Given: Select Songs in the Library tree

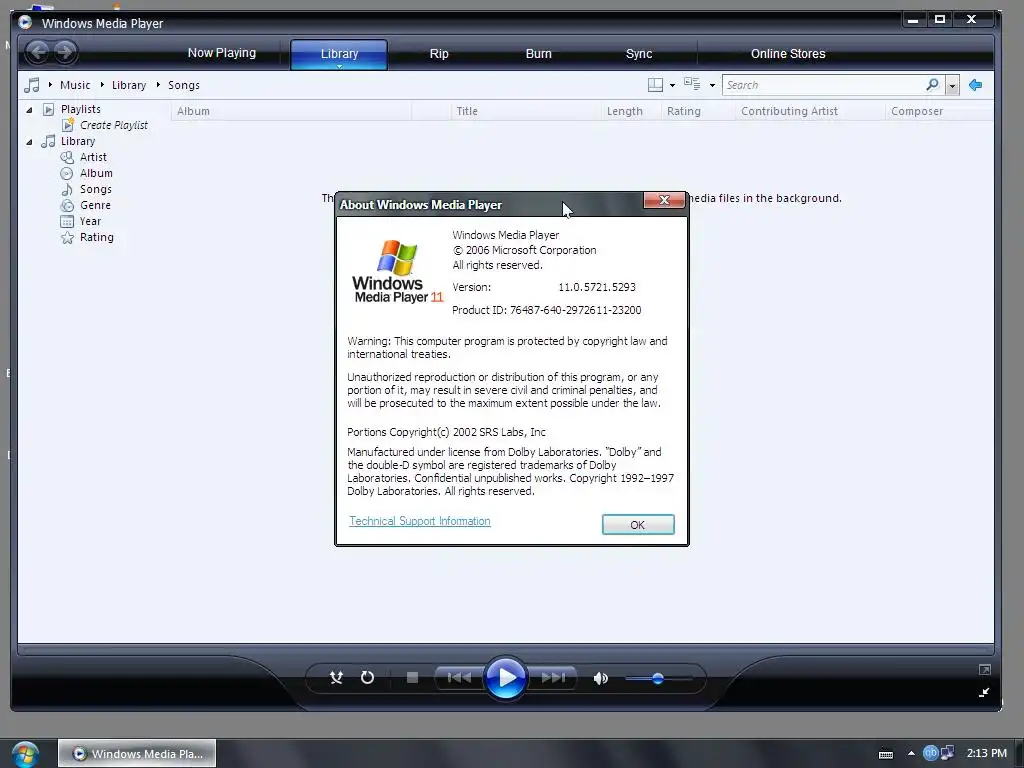Looking at the screenshot, I should [x=96, y=189].
